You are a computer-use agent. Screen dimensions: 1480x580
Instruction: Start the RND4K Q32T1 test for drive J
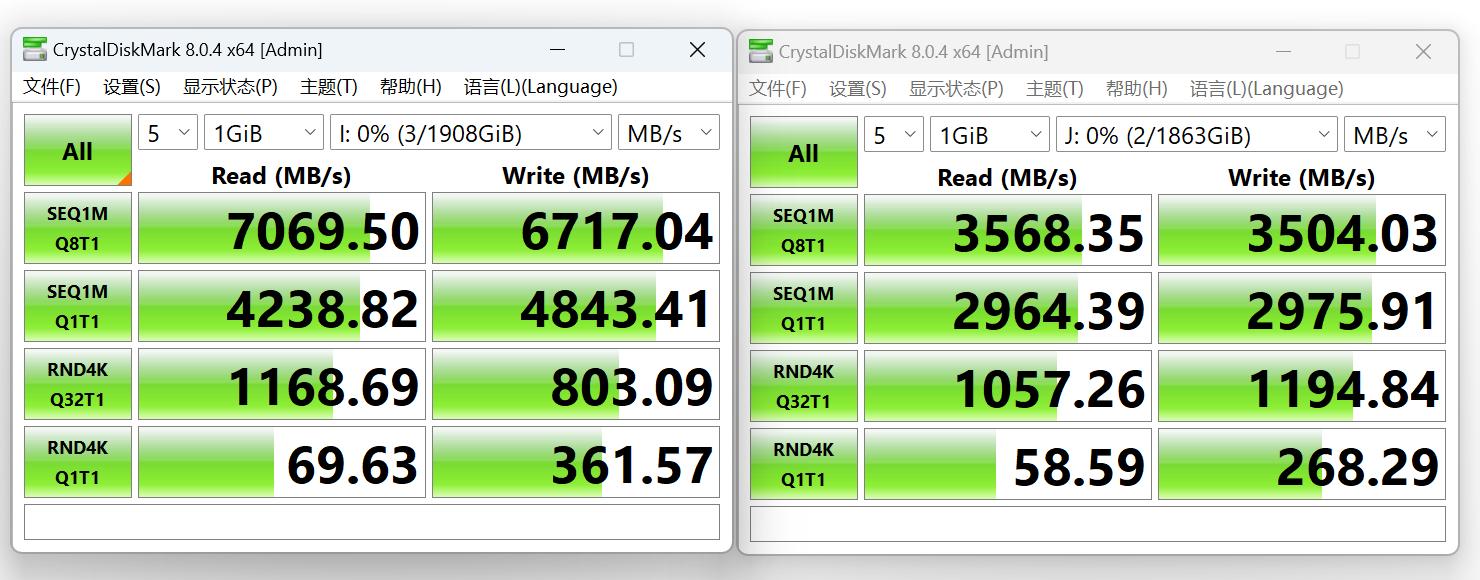click(x=803, y=385)
